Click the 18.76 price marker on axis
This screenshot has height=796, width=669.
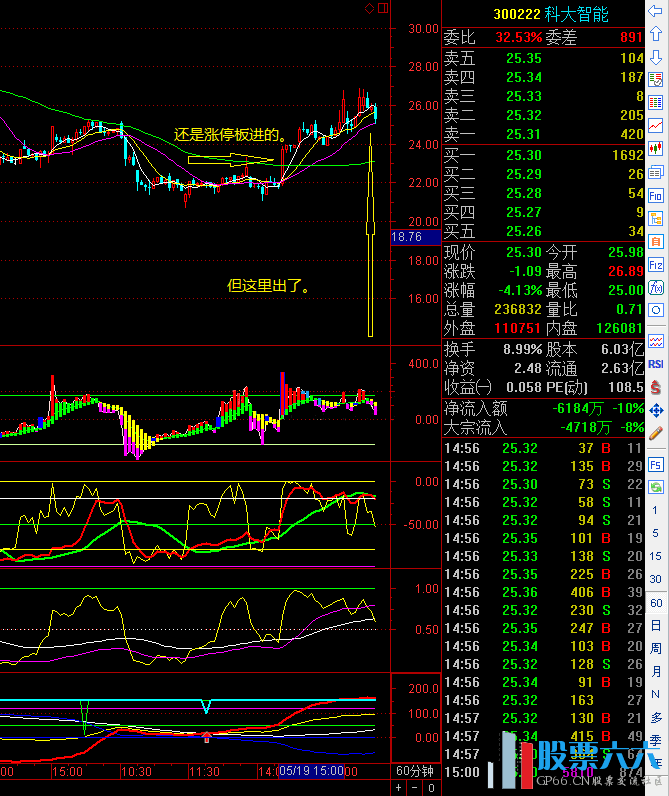pyautogui.click(x=407, y=237)
